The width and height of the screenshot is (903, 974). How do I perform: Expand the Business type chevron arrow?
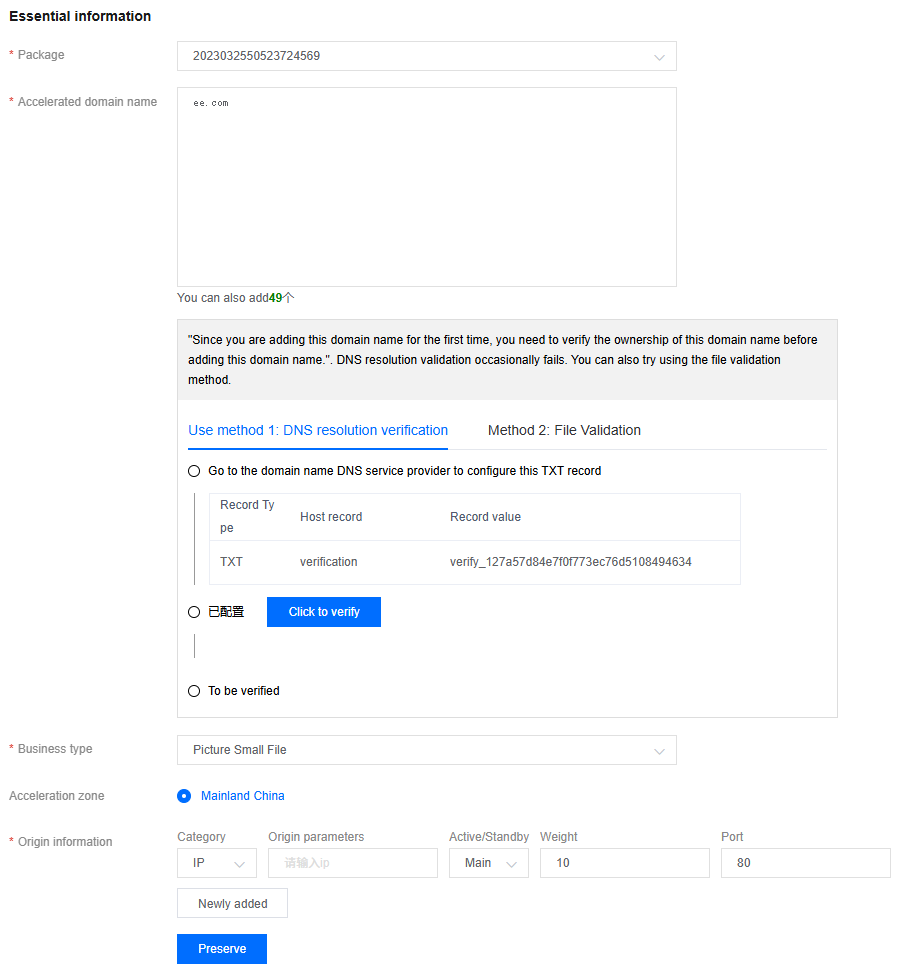click(659, 751)
